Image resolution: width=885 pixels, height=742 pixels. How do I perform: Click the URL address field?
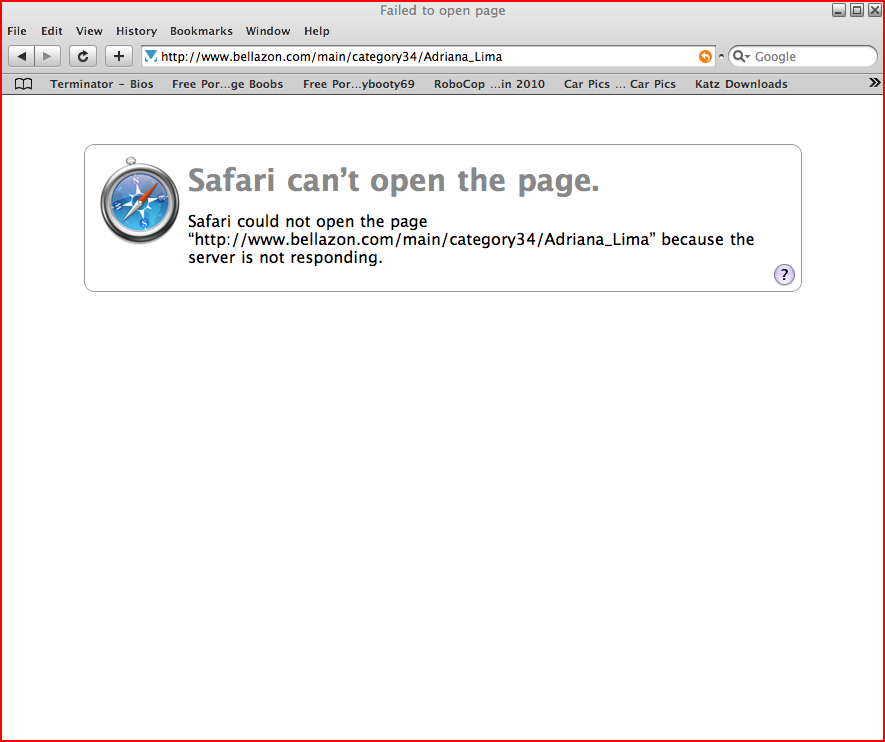(420, 57)
